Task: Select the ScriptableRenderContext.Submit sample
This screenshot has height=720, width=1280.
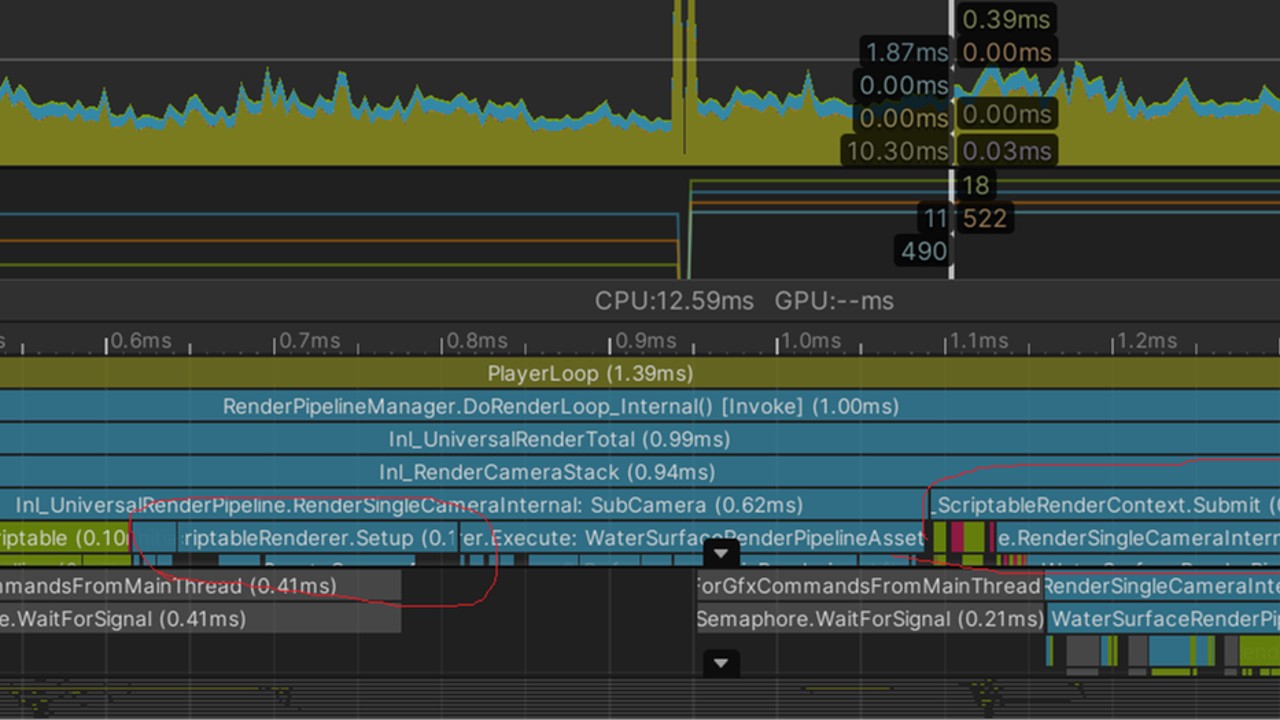Action: pos(1100,505)
